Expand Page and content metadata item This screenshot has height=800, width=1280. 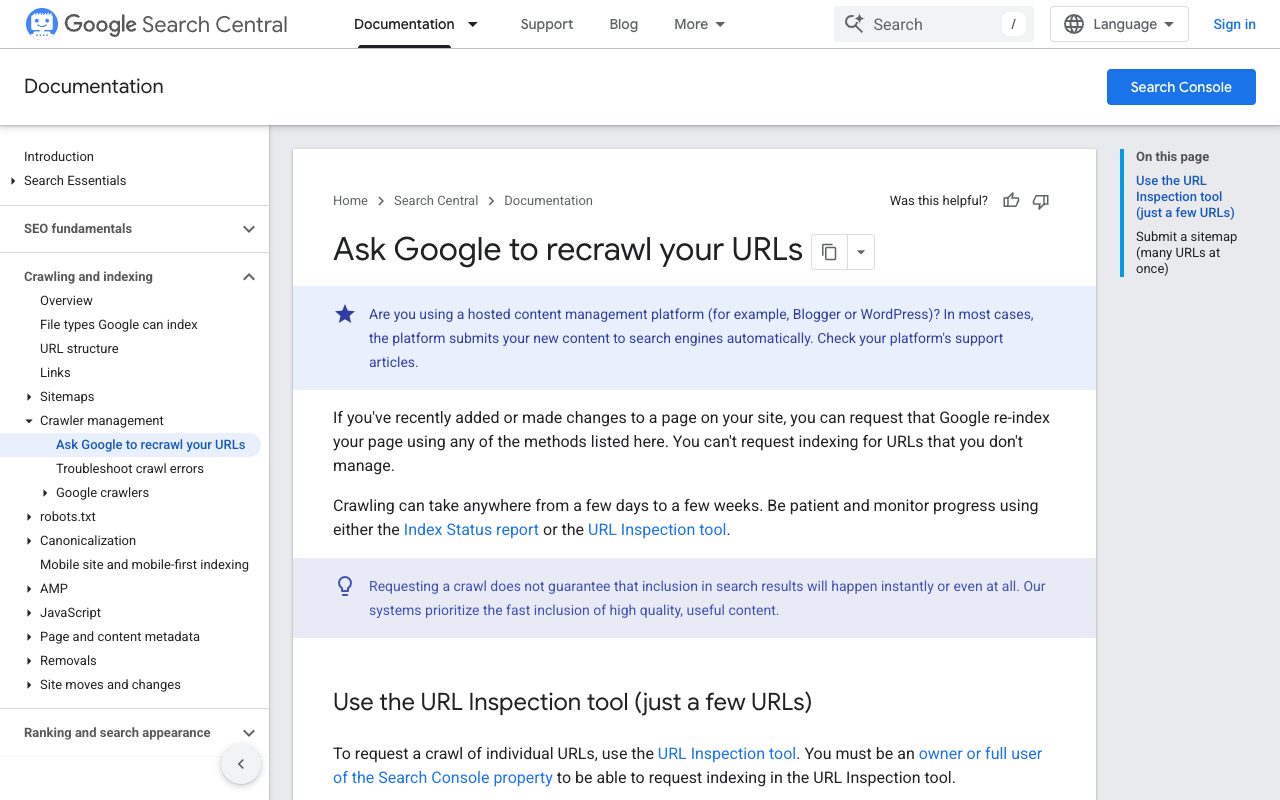[x=29, y=637]
